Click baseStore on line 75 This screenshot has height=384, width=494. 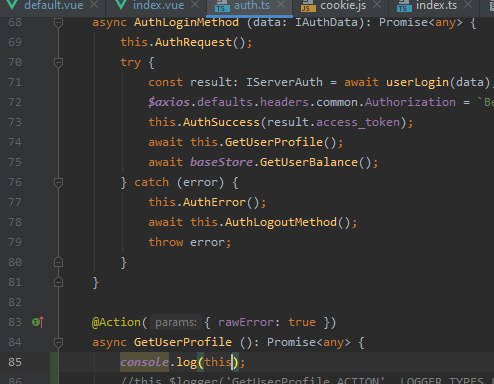pos(221,162)
